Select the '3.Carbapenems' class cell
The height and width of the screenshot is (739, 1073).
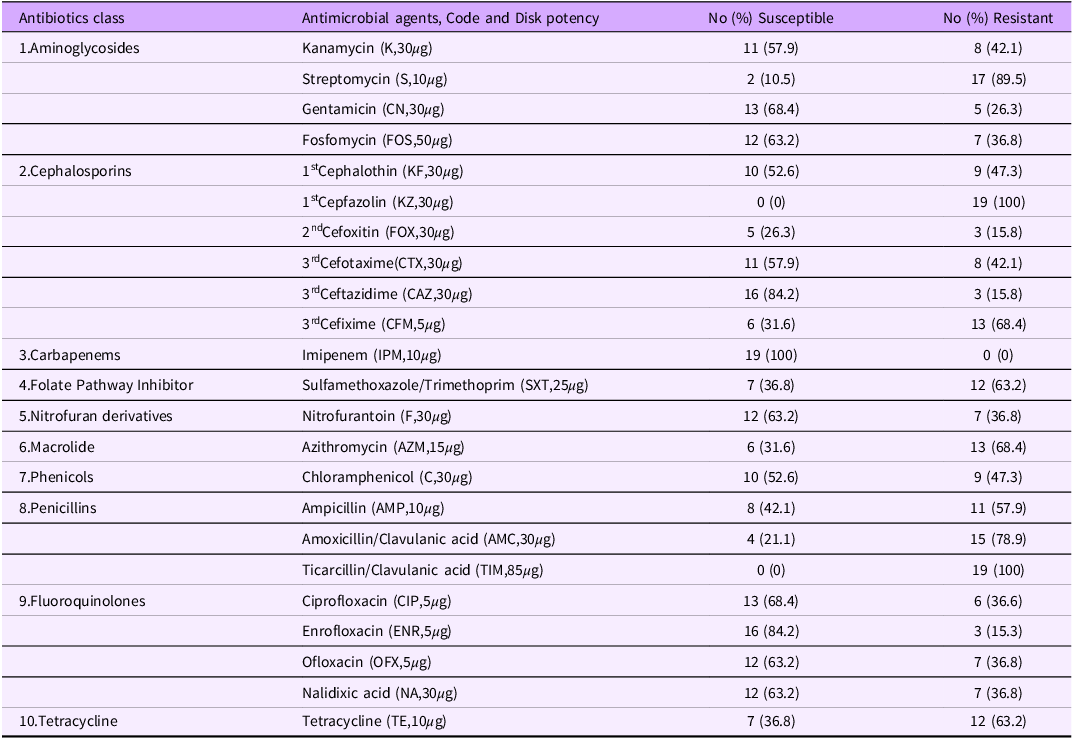coord(68,355)
